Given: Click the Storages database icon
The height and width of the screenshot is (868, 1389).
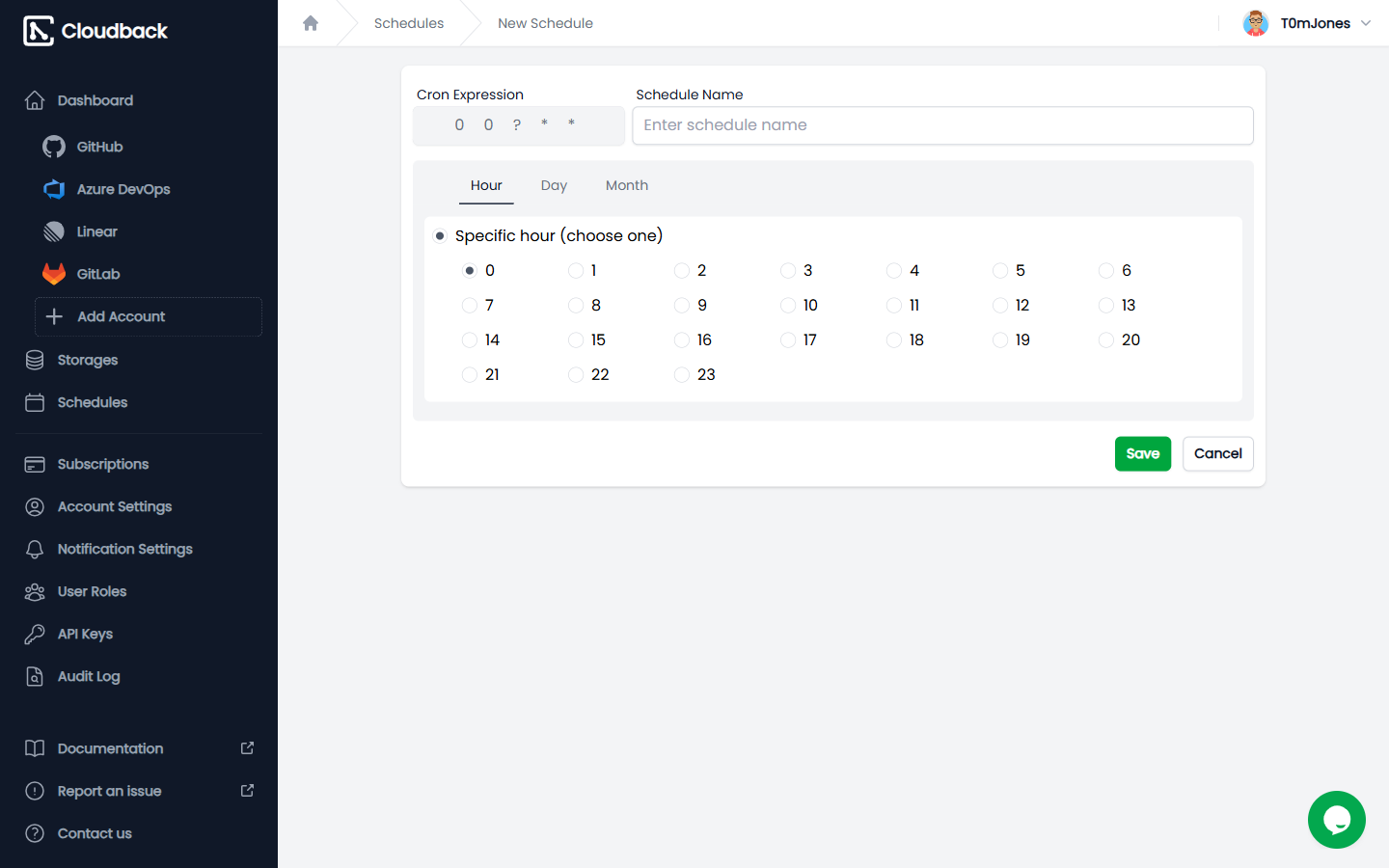Looking at the screenshot, I should [x=35, y=360].
